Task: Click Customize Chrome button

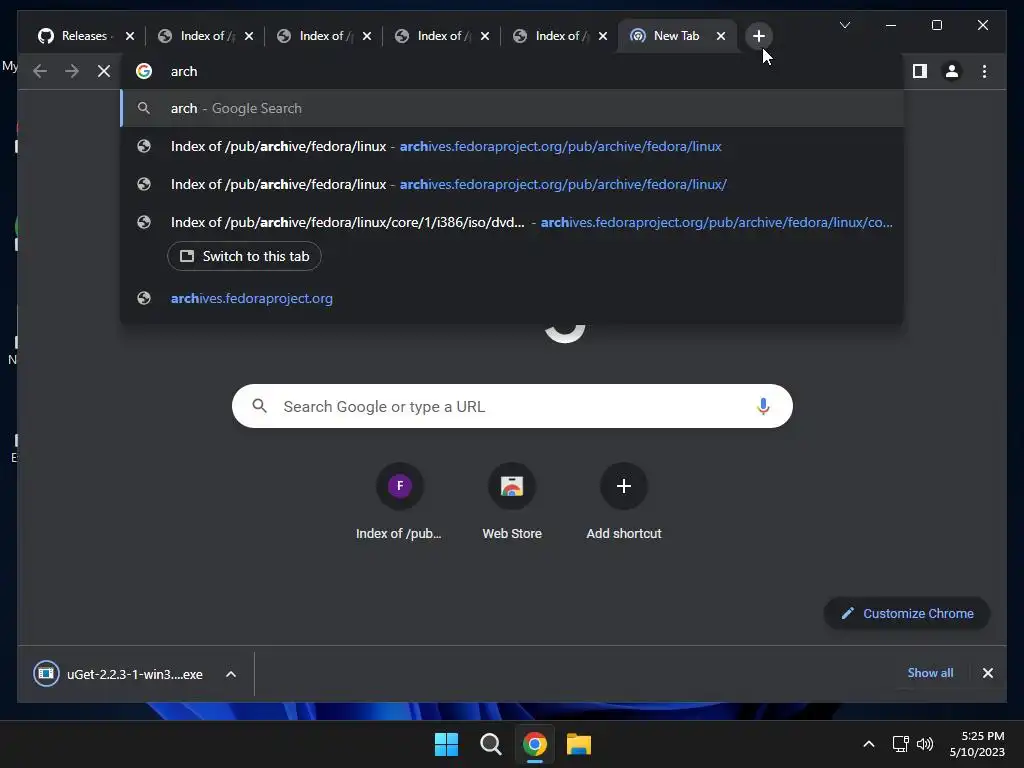Action: point(907,613)
